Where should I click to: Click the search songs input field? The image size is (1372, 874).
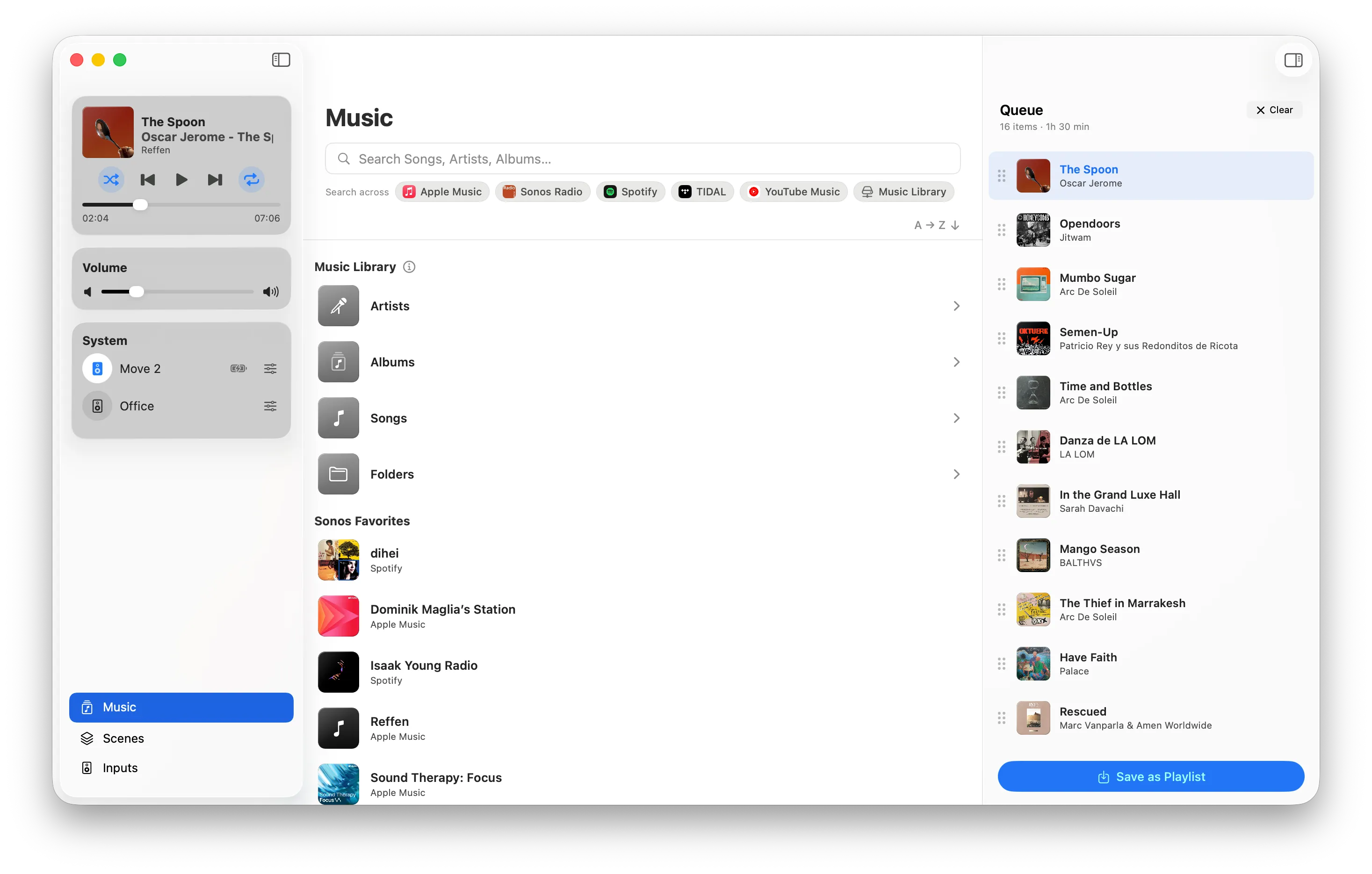click(643, 159)
